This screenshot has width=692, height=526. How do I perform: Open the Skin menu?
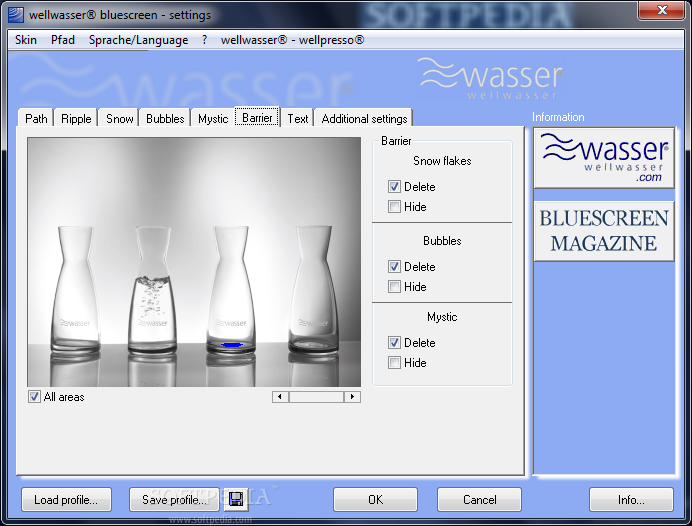pos(26,40)
